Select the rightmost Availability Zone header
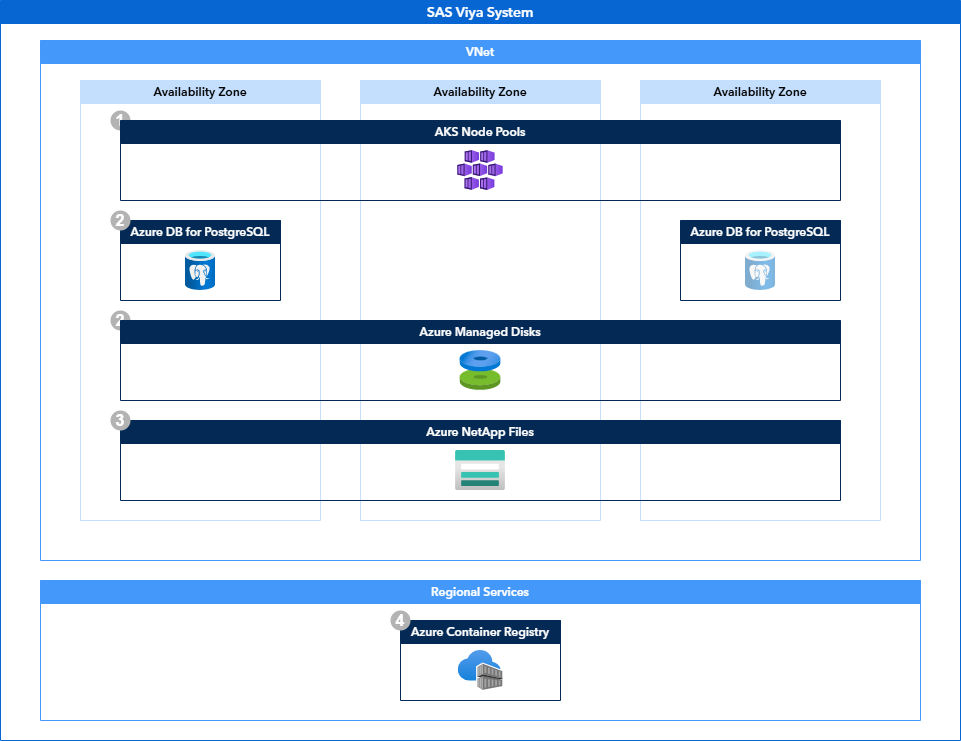The height and width of the screenshot is (741, 961). [x=760, y=92]
